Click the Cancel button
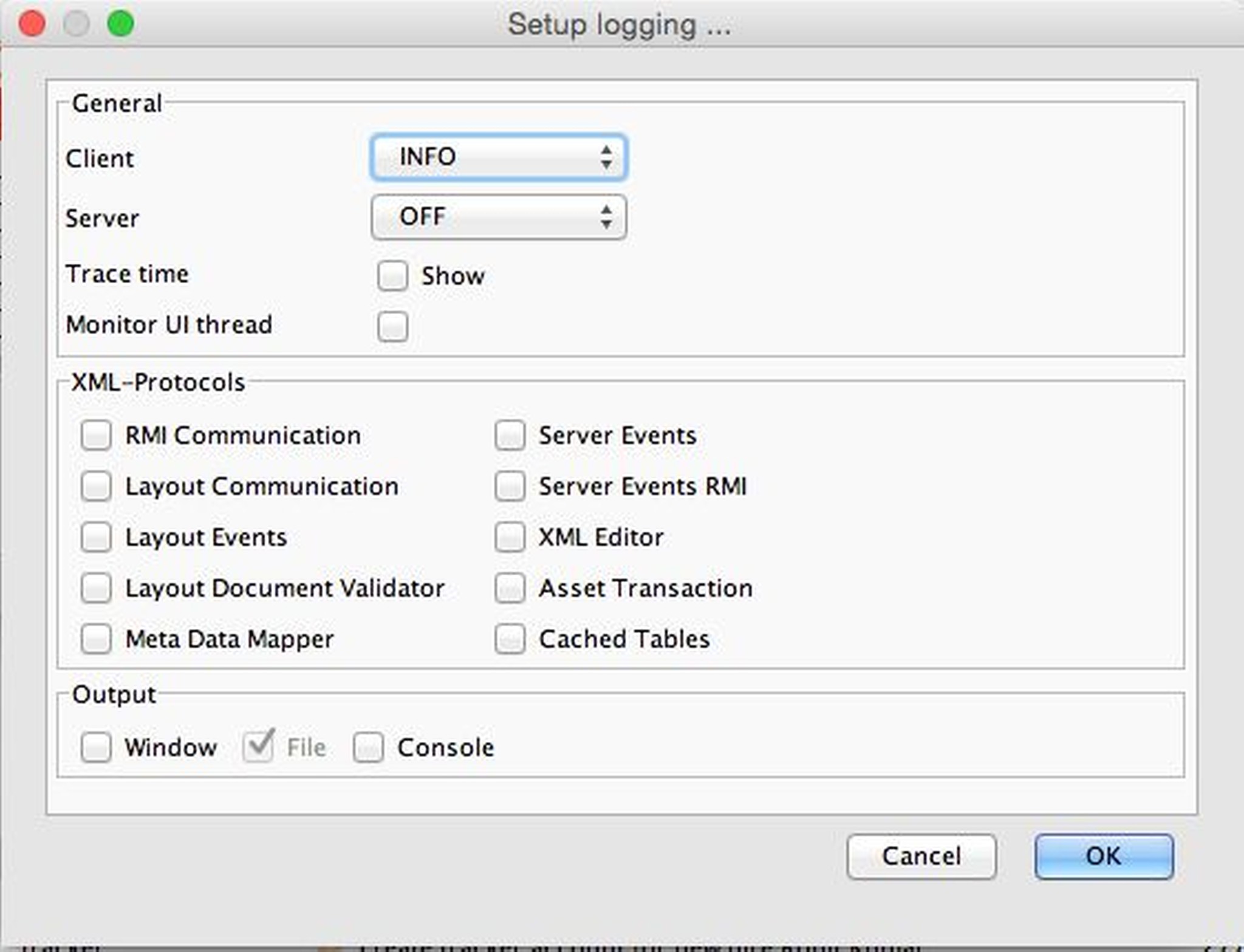This screenshot has width=1244, height=952. pyautogui.click(x=921, y=856)
